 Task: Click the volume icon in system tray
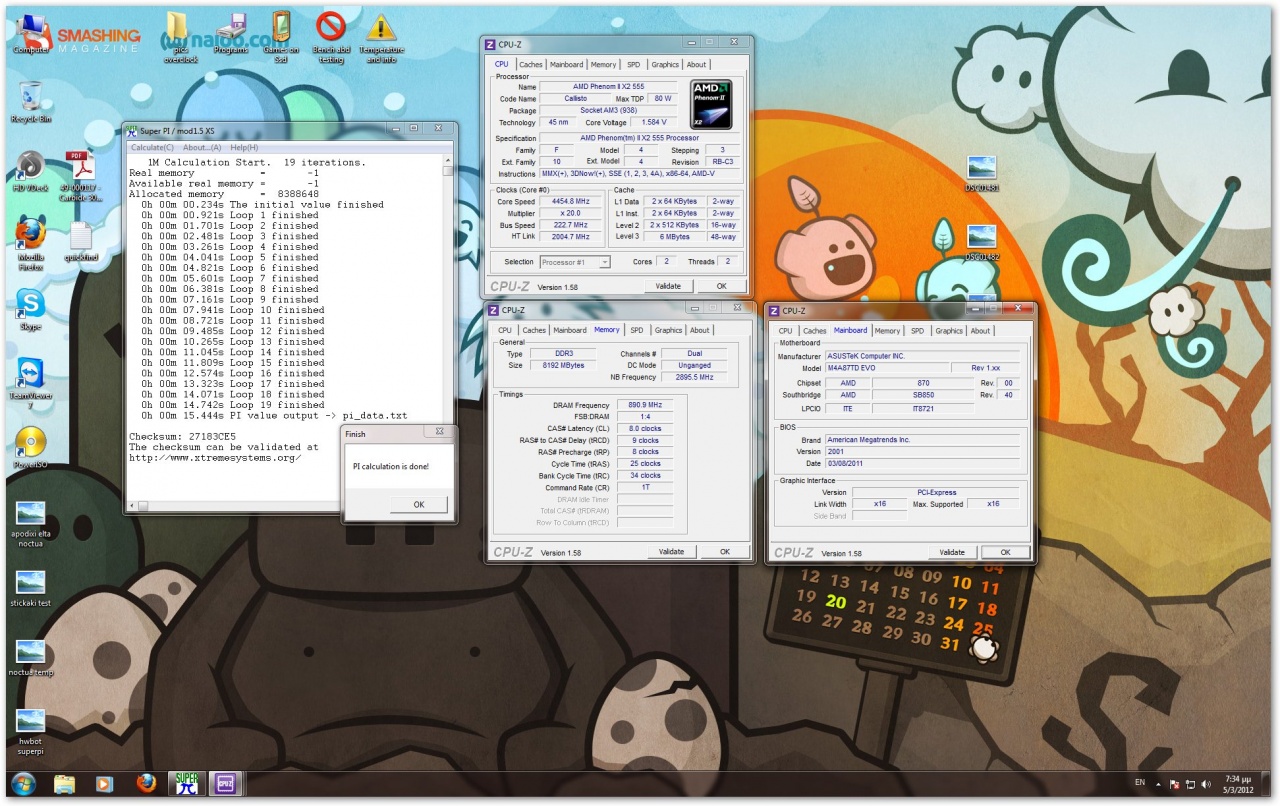pyautogui.click(x=1206, y=783)
